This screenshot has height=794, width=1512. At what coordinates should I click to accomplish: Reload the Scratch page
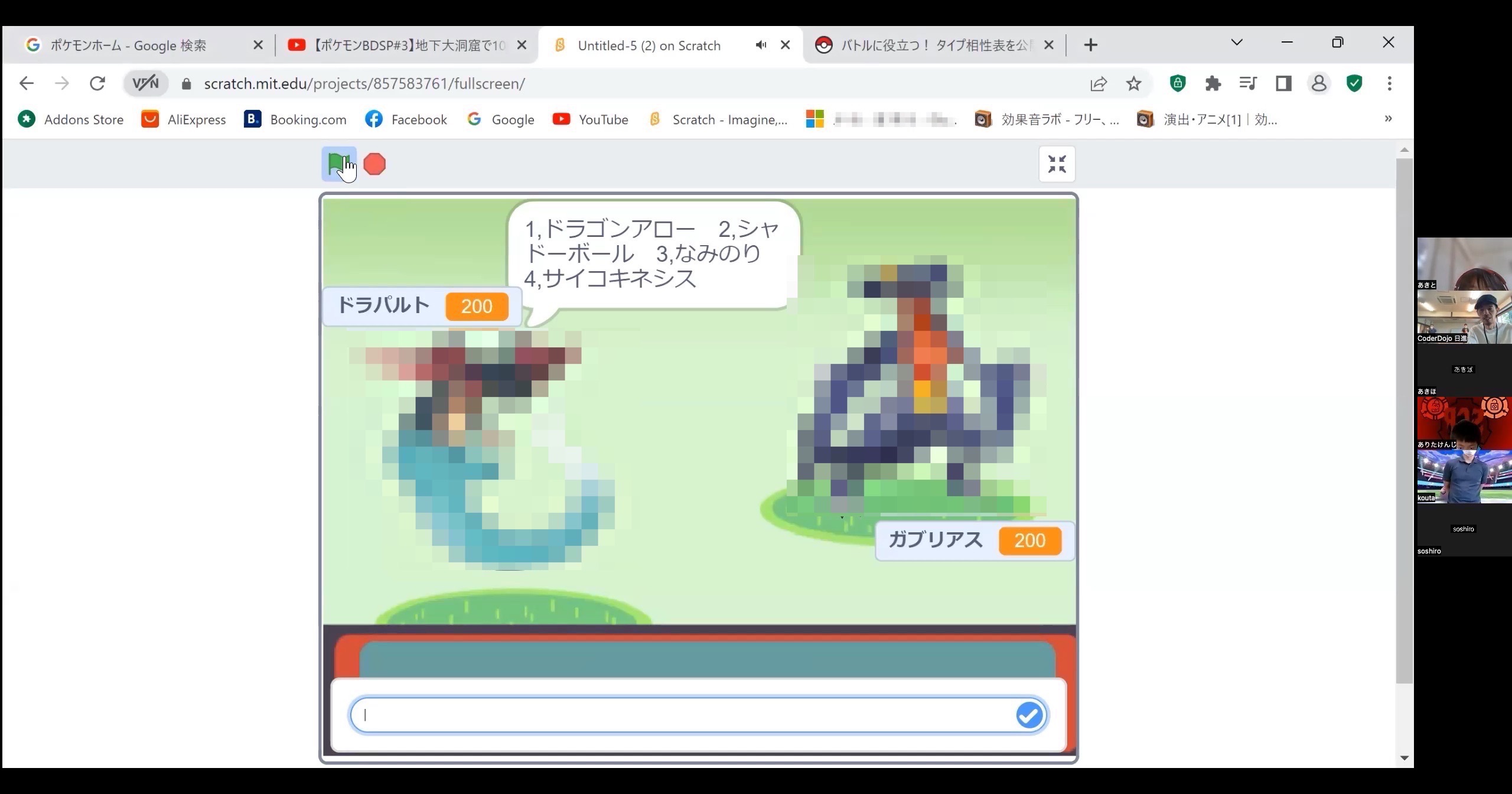click(97, 83)
